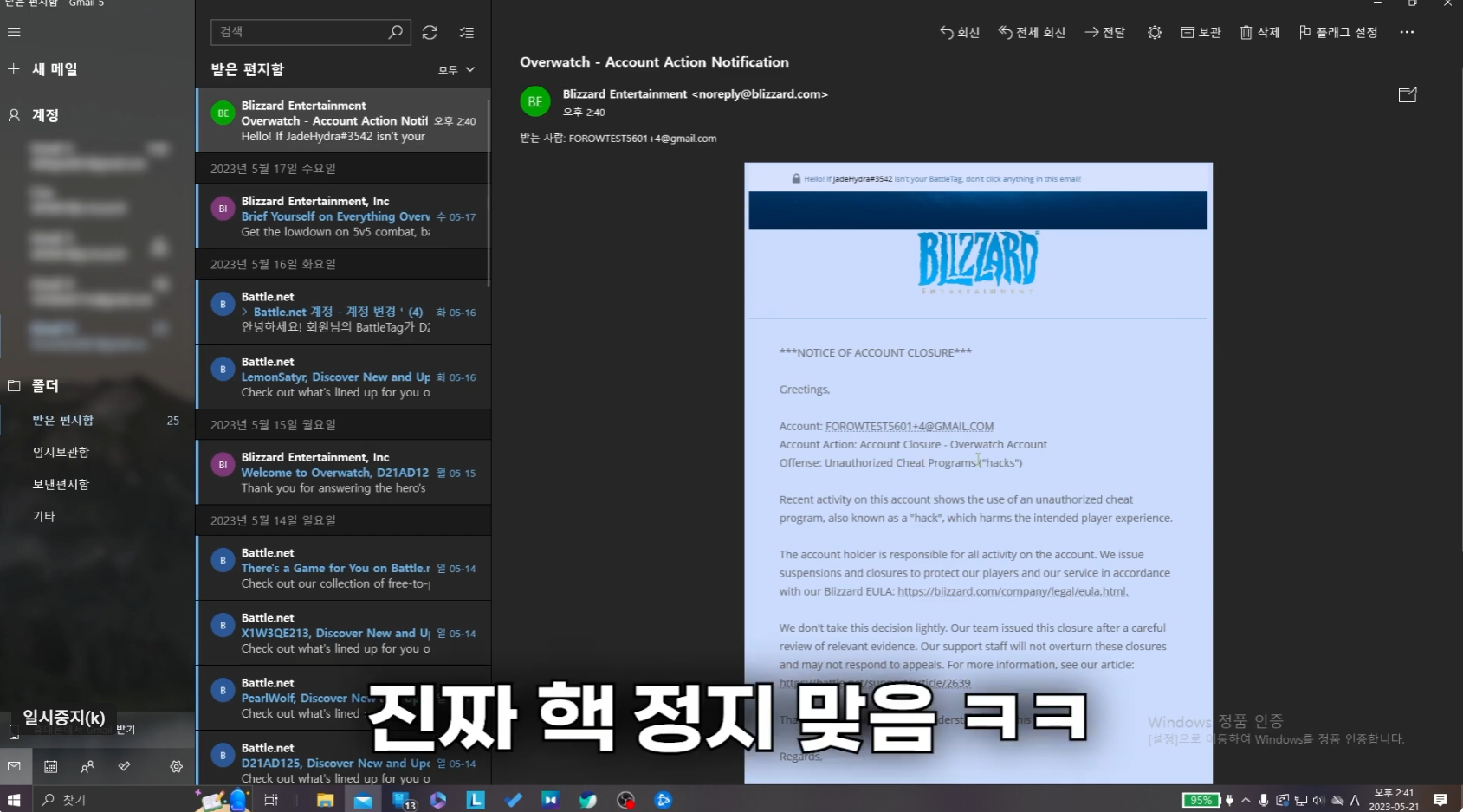
Task: Click the 2023년 5월 17일 수요일 date header
Action: (x=344, y=169)
